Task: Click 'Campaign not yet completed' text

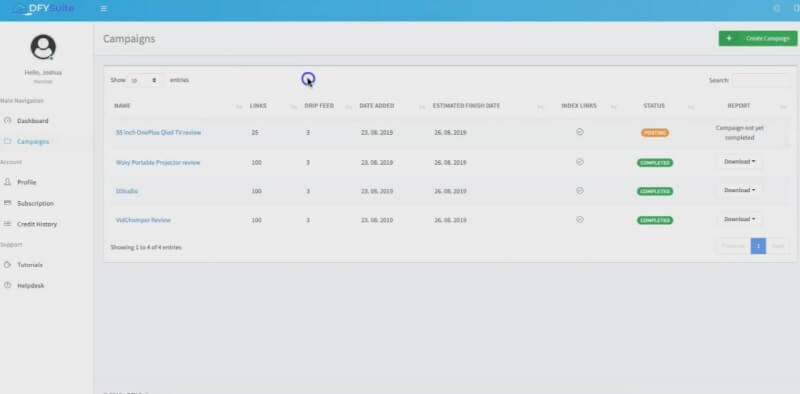Action: [x=739, y=133]
